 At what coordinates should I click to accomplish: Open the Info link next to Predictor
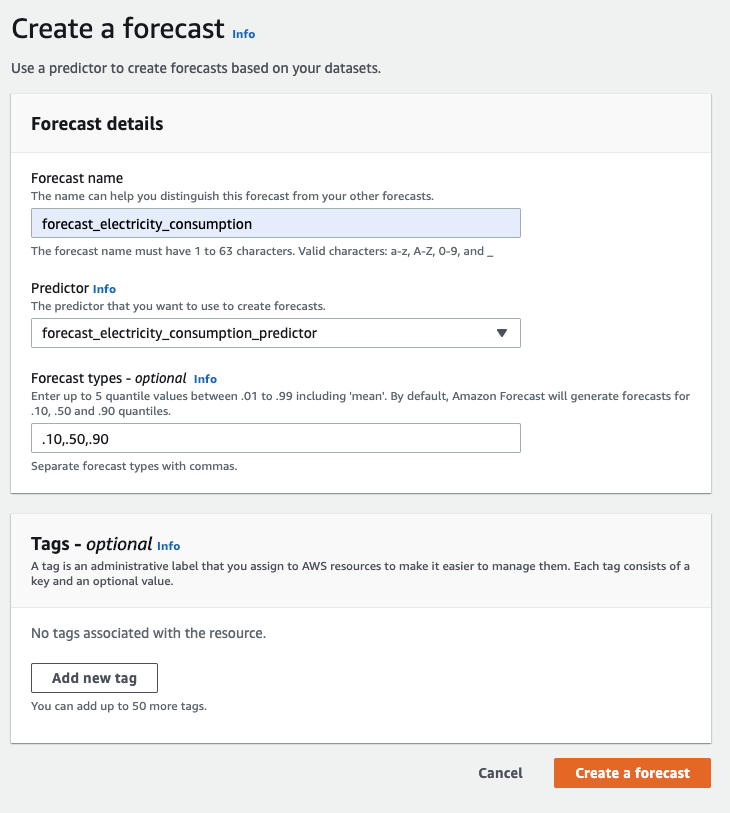click(x=104, y=289)
